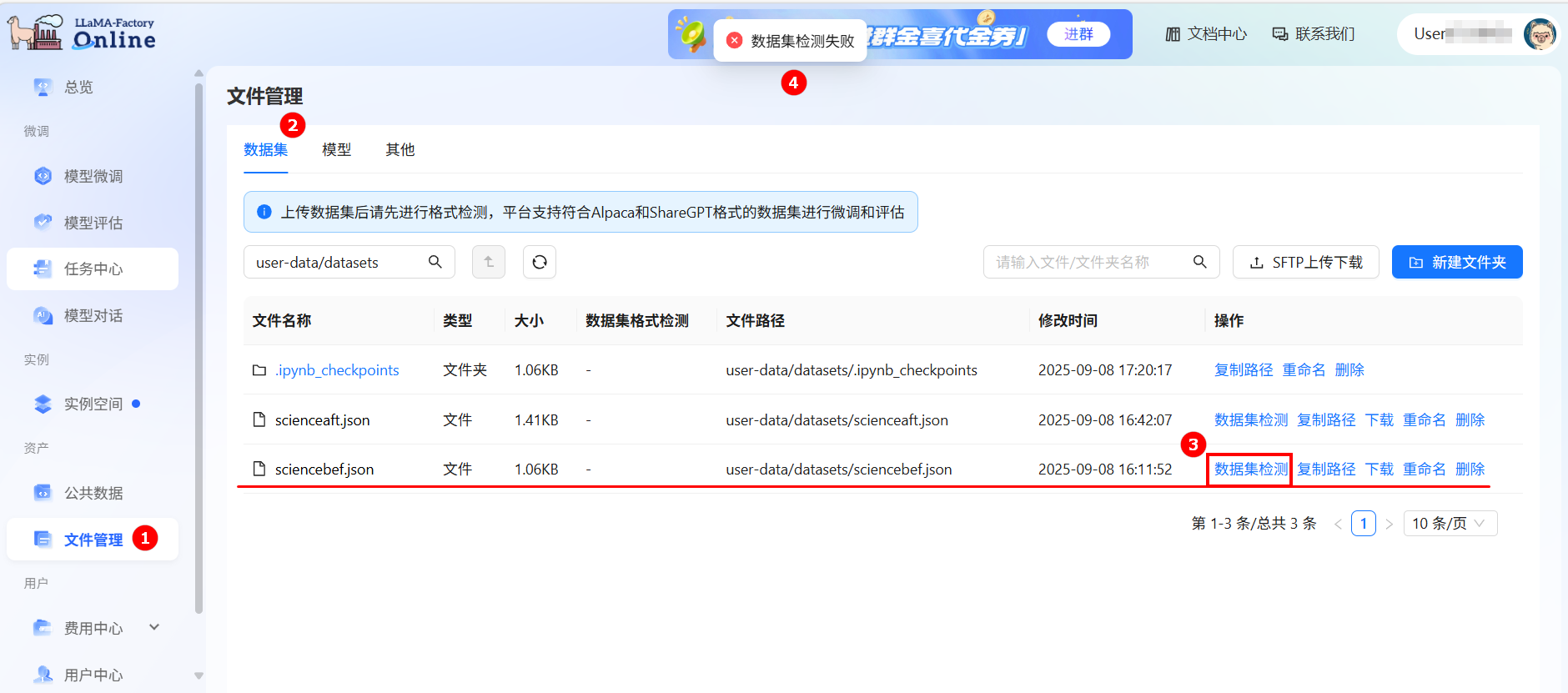Click the LLaMA-Factory Online logo
Screen dimensions: 1568x693
pyautogui.click(x=83, y=33)
